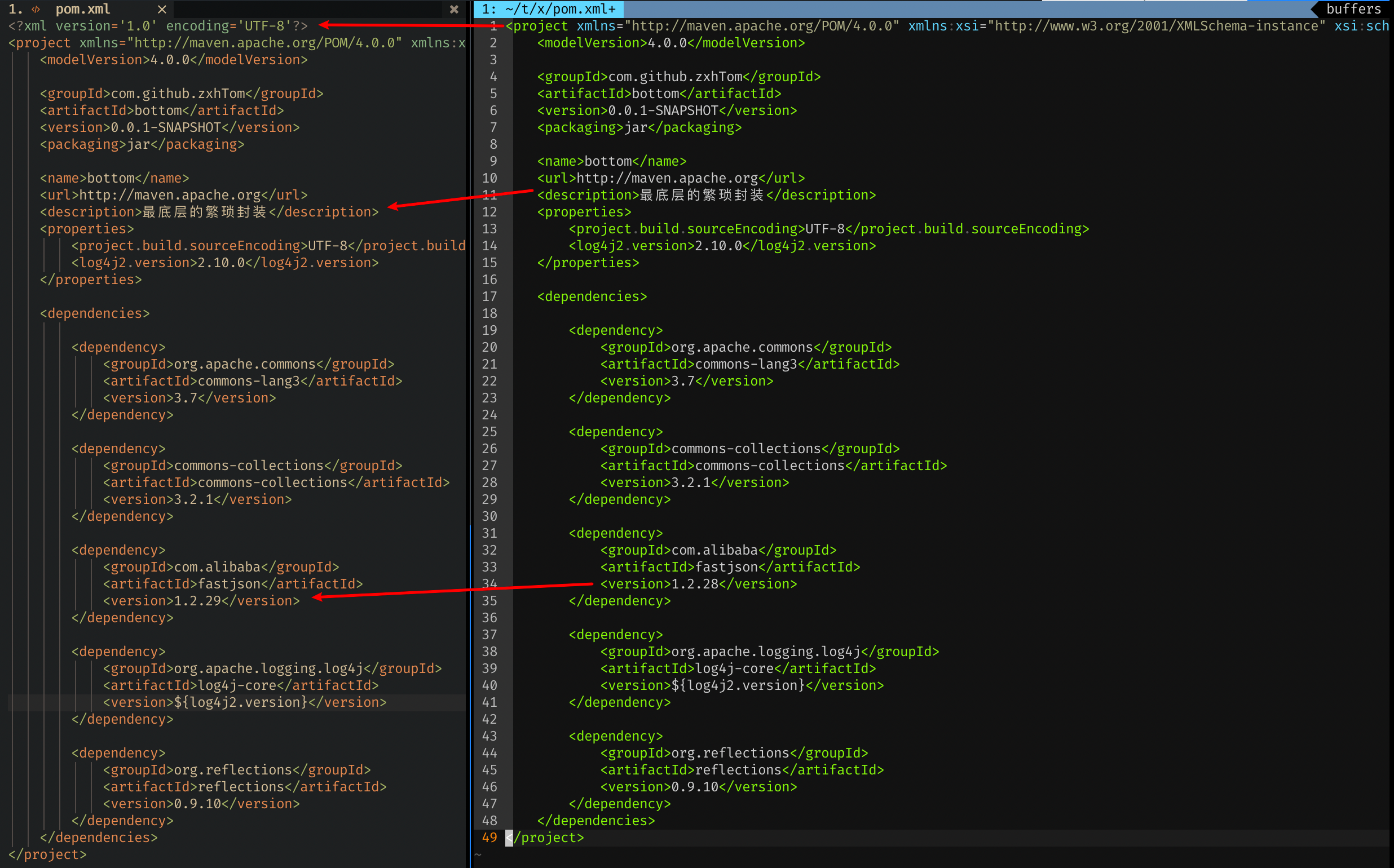
Task: Select the ~/t/x/pom.xml+ buffer tab
Action: point(549,9)
